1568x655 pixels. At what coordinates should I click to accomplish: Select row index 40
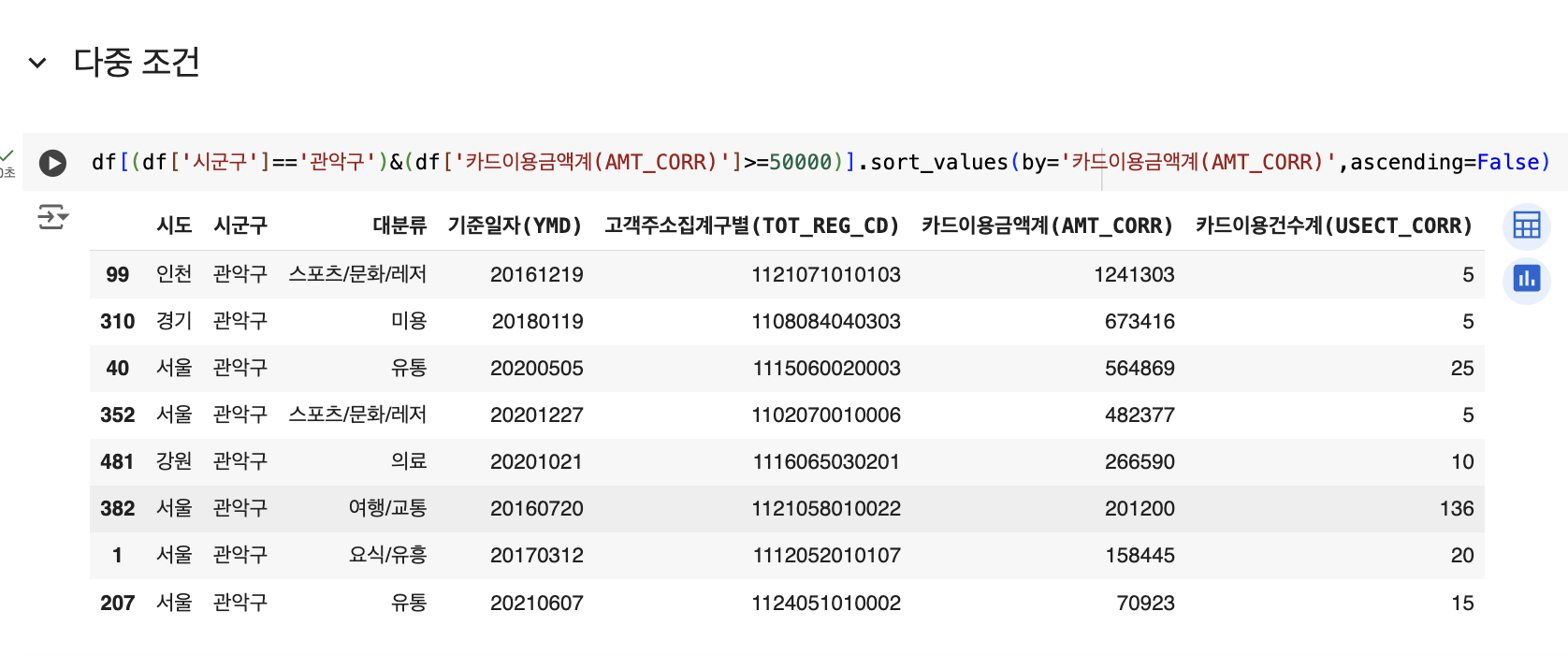coord(117,368)
